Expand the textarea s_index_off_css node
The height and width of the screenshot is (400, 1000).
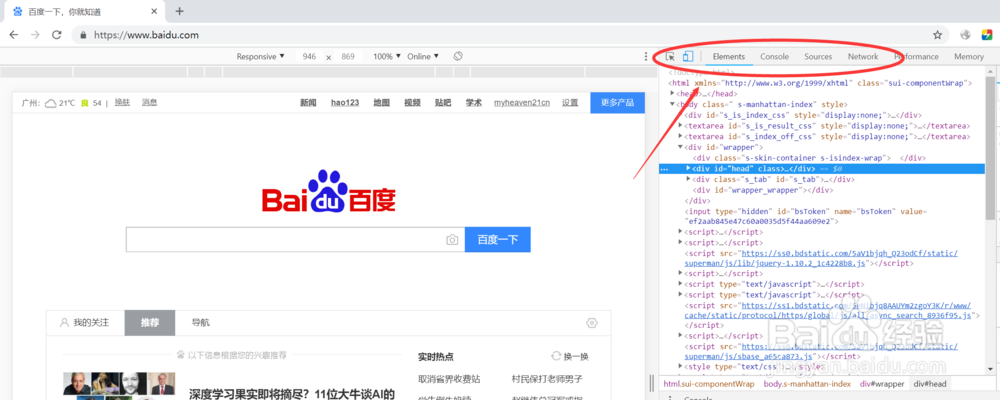pos(680,137)
